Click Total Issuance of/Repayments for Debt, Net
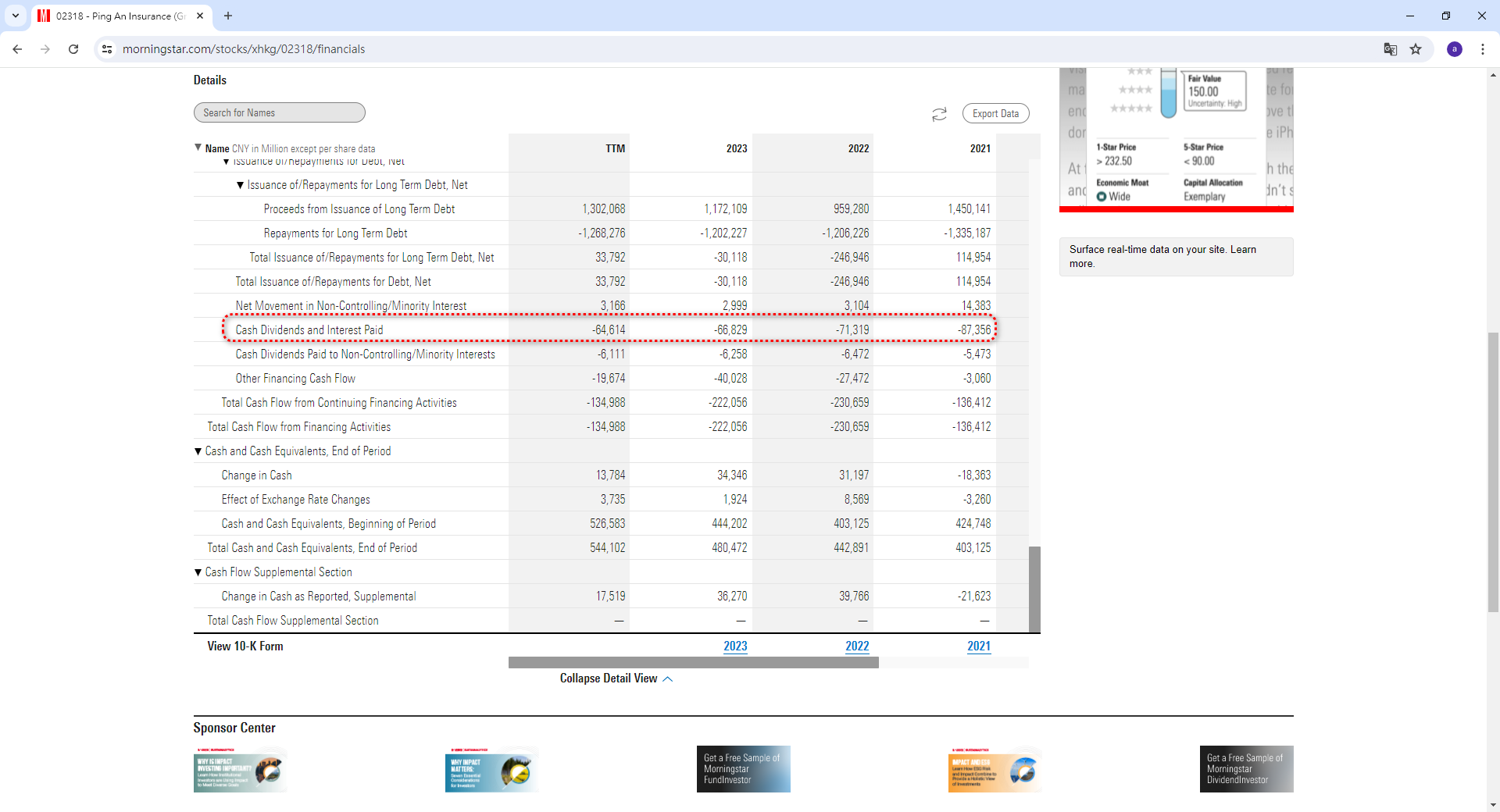The width and height of the screenshot is (1500, 812). (x=333, y=282)
